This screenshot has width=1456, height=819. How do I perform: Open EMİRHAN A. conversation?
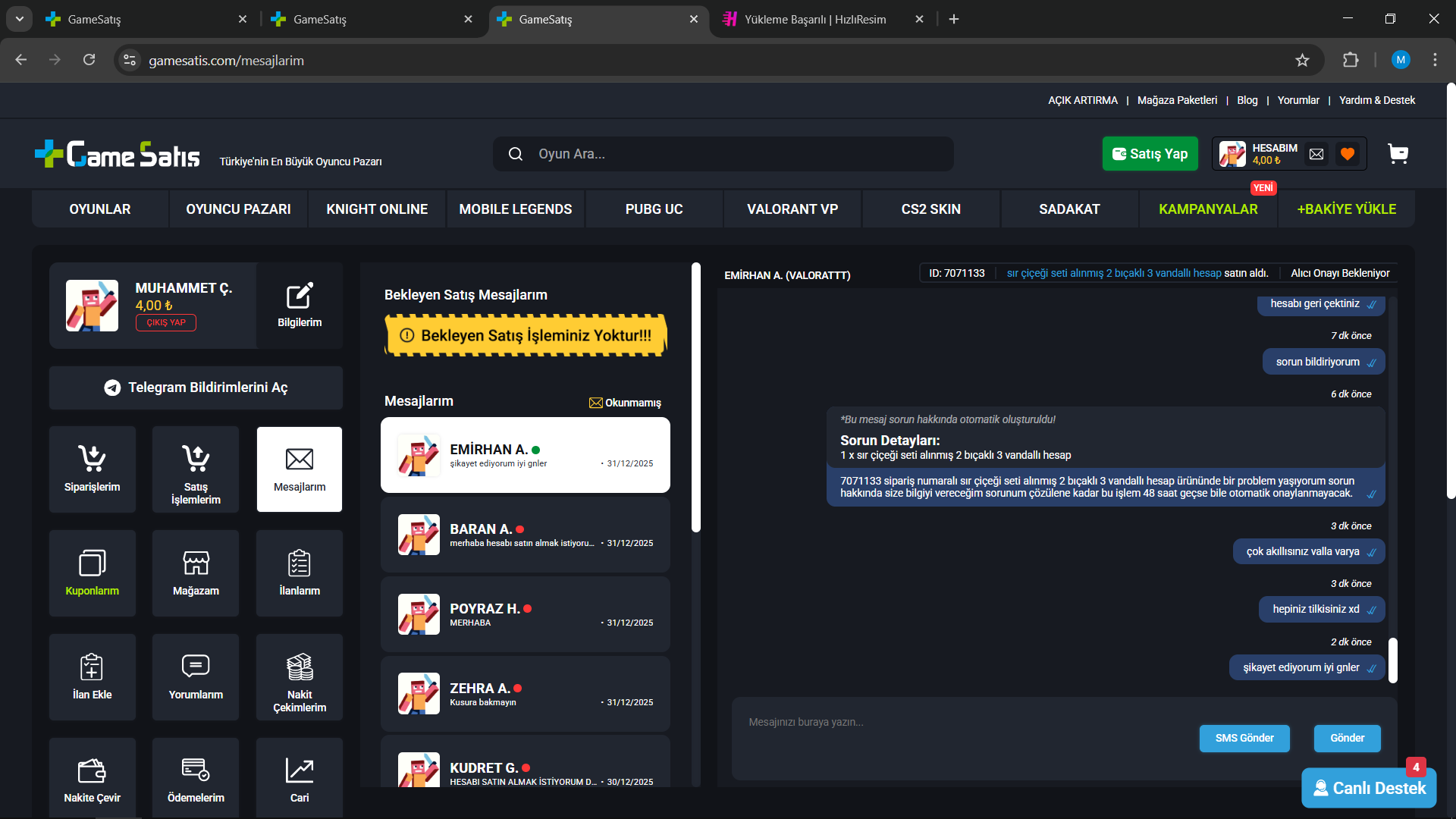526,455
